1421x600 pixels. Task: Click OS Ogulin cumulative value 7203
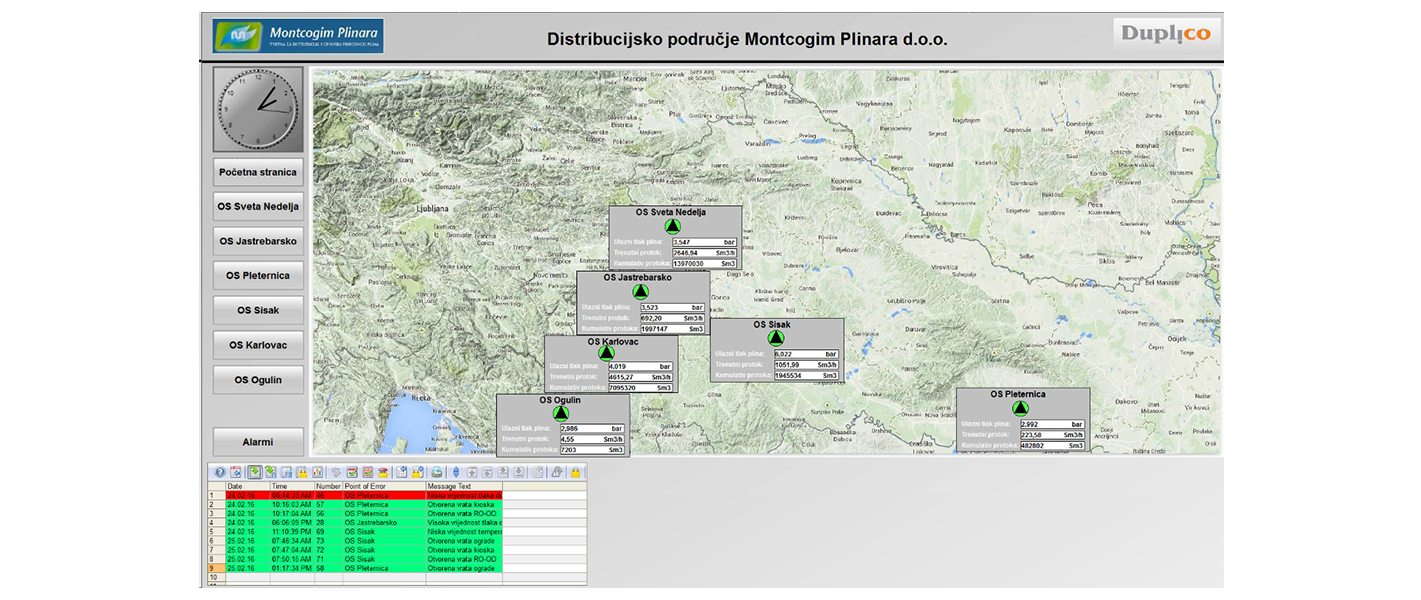point(592,450)
